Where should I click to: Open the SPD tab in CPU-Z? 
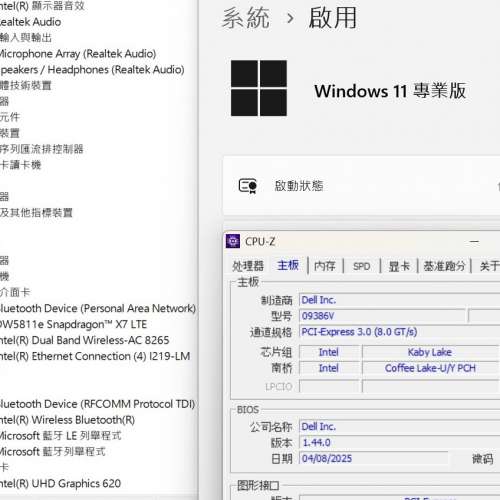pyautogui.click(x=362, y=266)
